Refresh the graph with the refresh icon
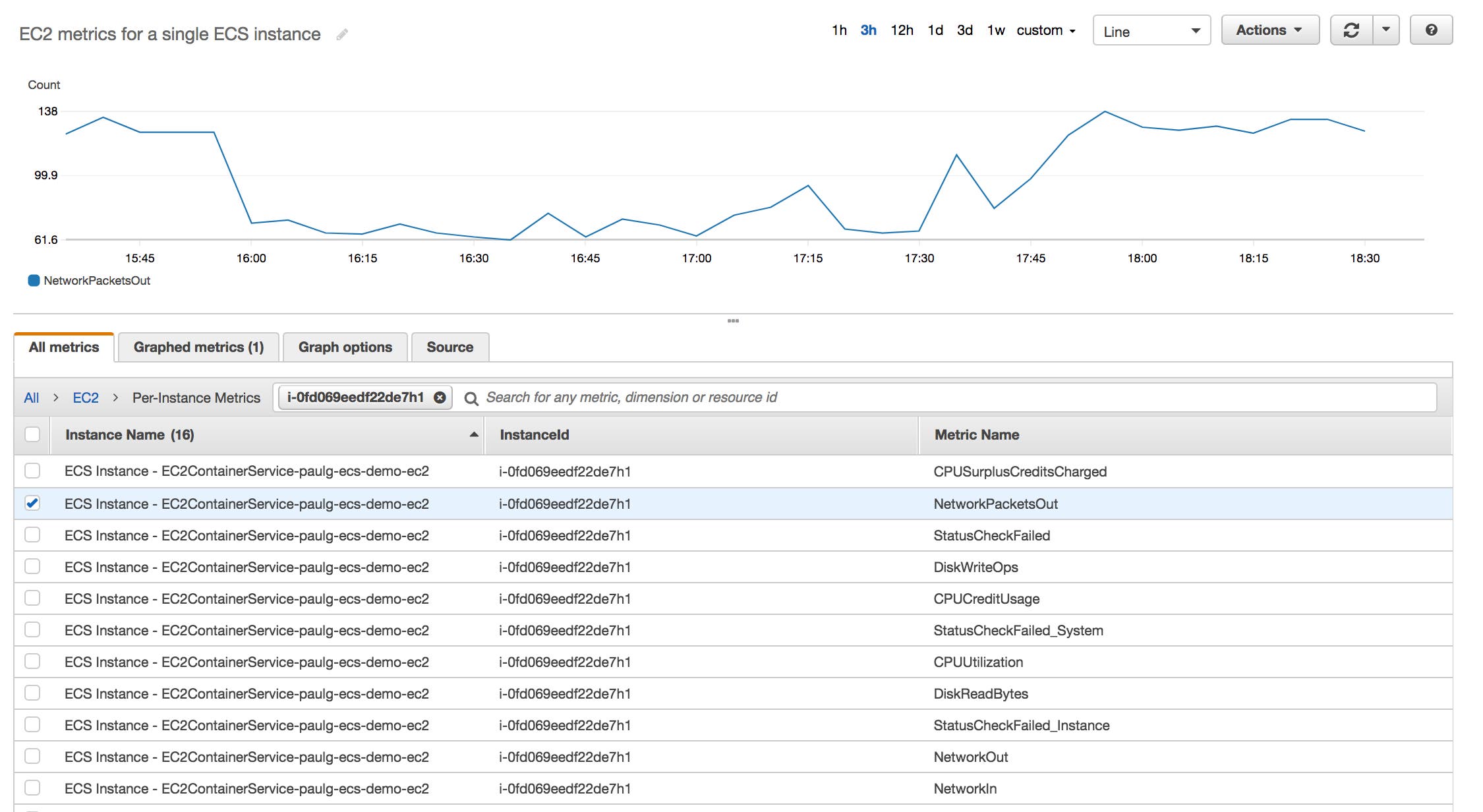Viewport: 1483px width, 812px height. click(1351, 30)
